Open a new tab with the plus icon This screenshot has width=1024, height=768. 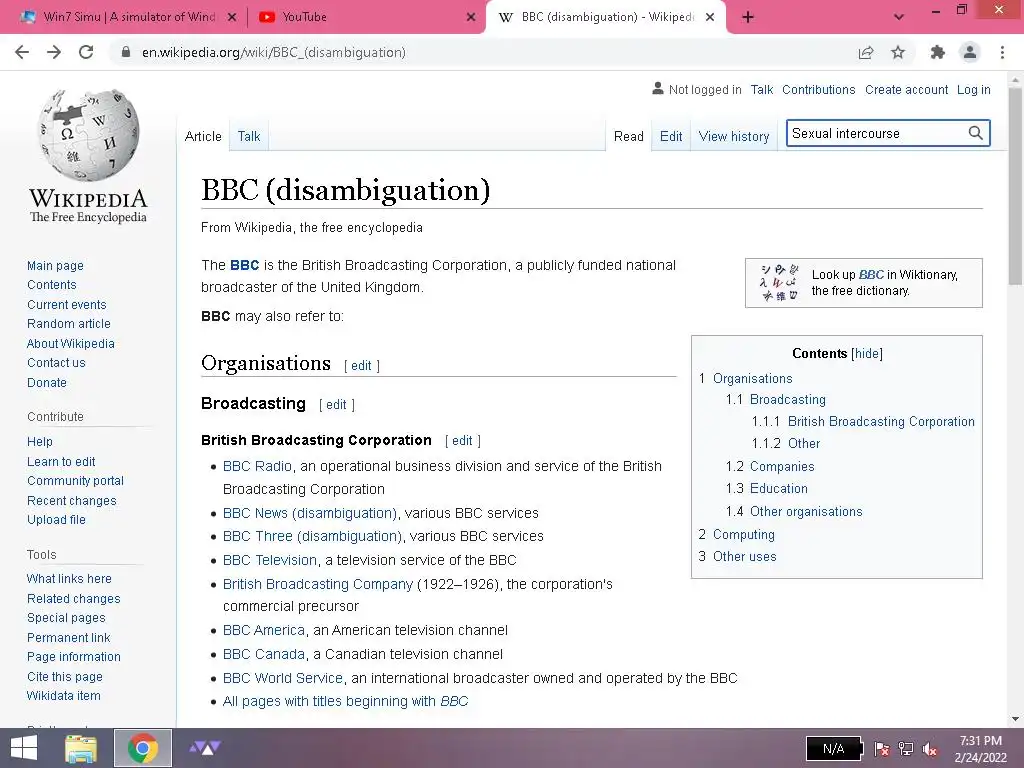click(x=748, y=17)
